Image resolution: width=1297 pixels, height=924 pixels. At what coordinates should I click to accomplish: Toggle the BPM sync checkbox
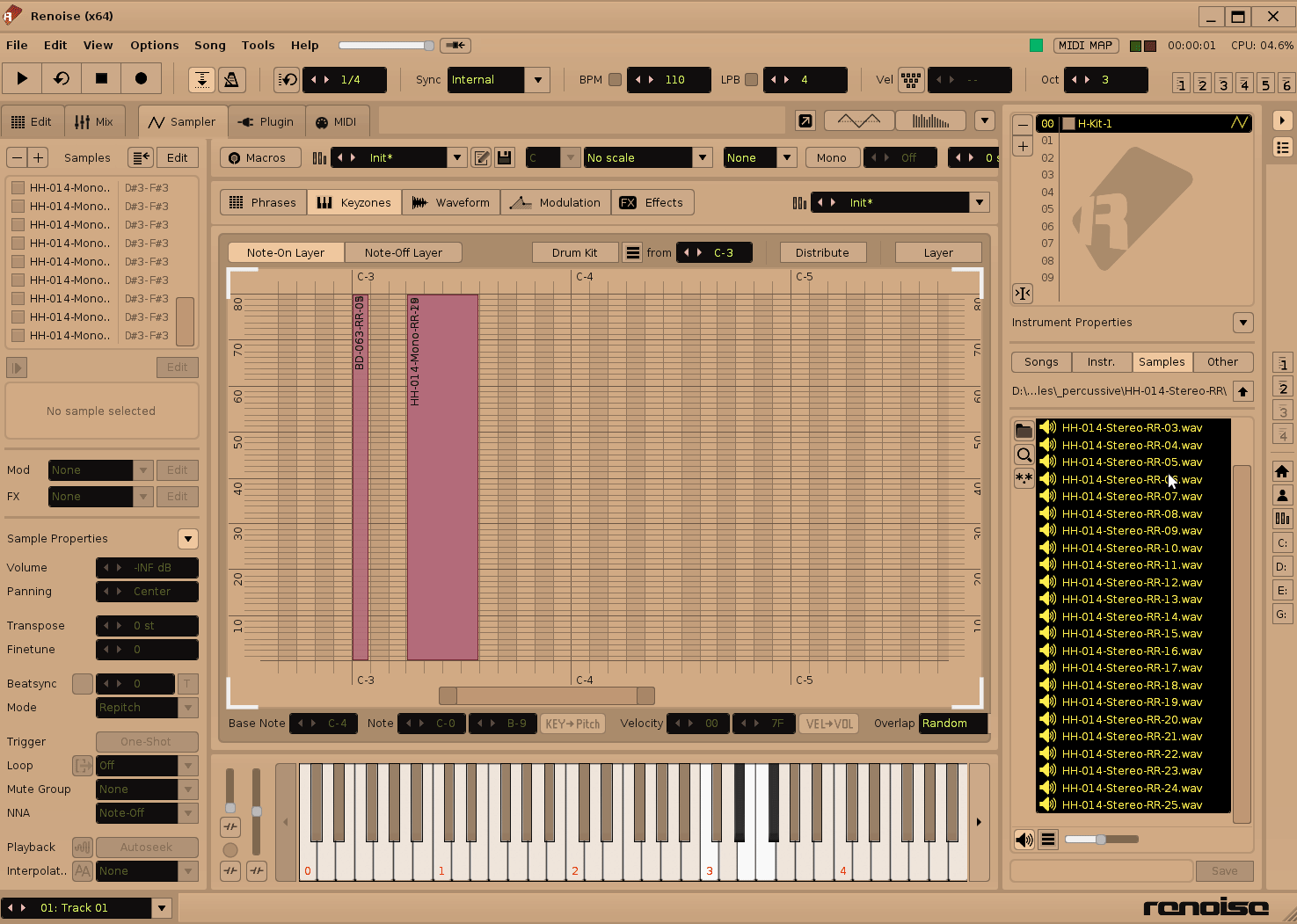tap(615, 79)
